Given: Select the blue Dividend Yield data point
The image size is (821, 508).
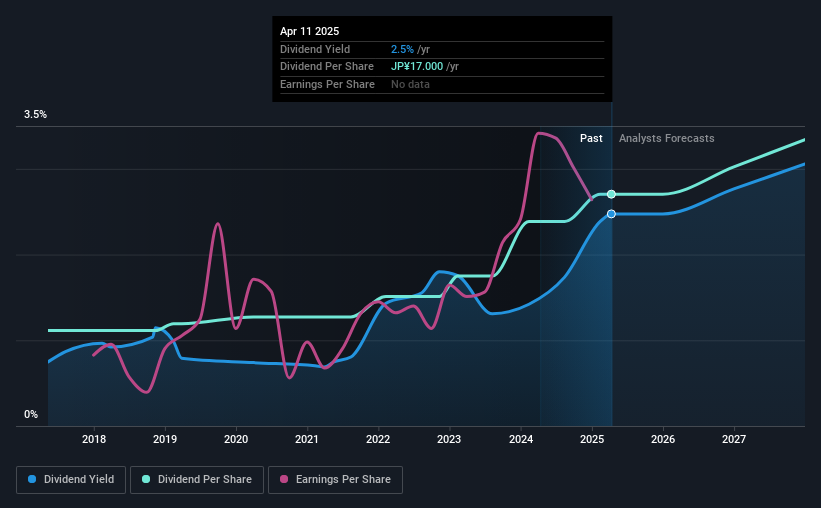Looking at the screenshot, I should (x=611, y=214).
